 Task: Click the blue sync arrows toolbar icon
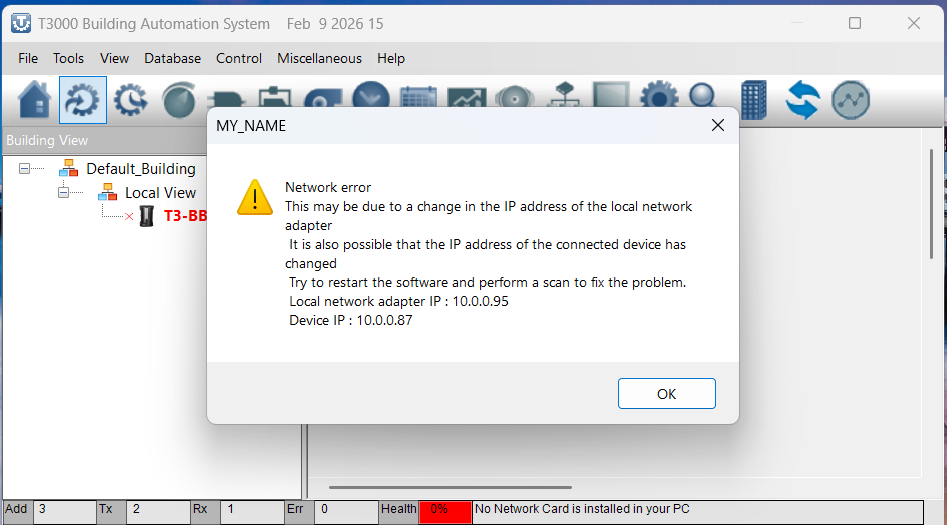tap(802, 100)
